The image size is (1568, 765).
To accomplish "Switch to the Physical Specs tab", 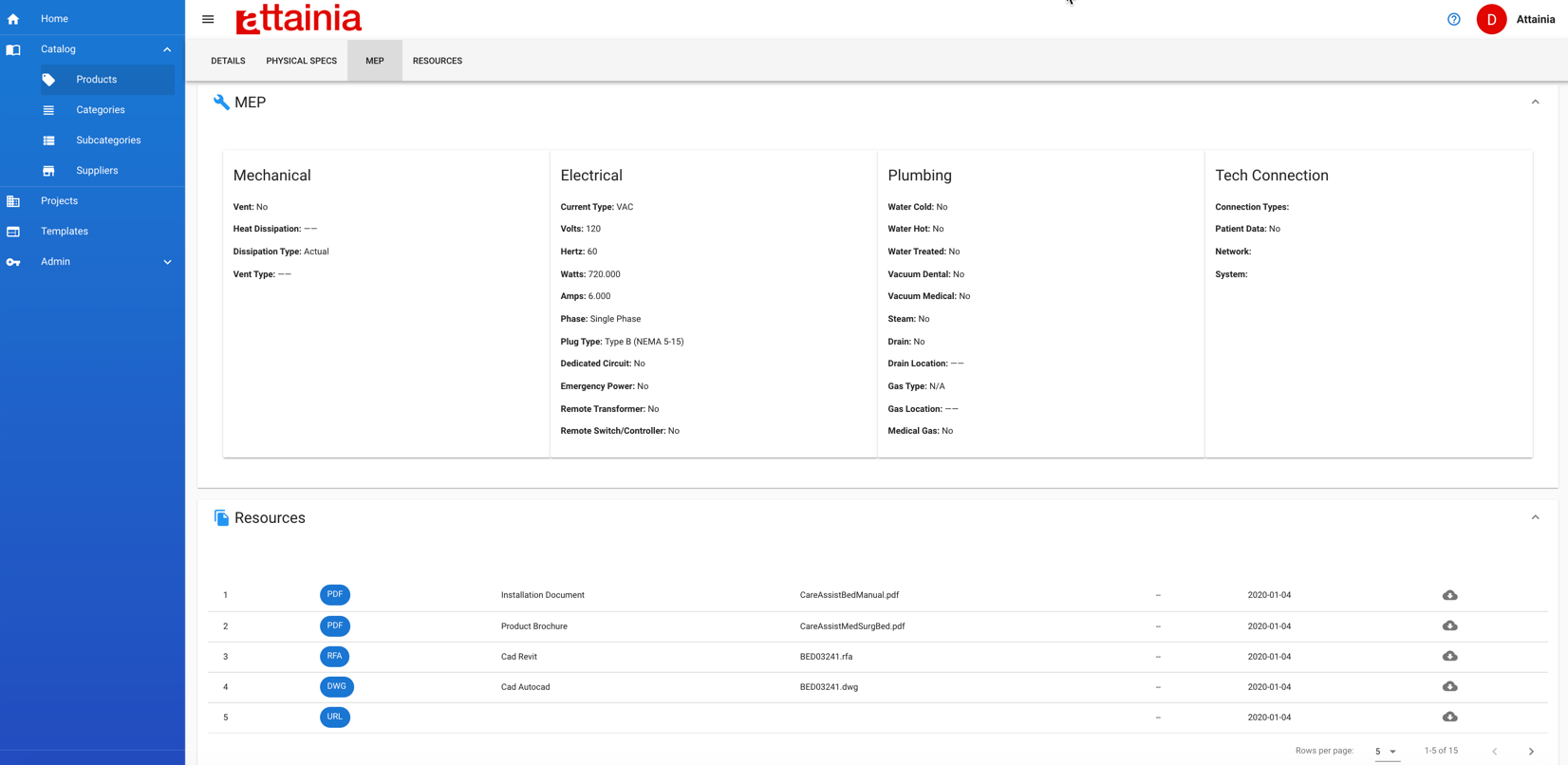I will pos(301,61).
